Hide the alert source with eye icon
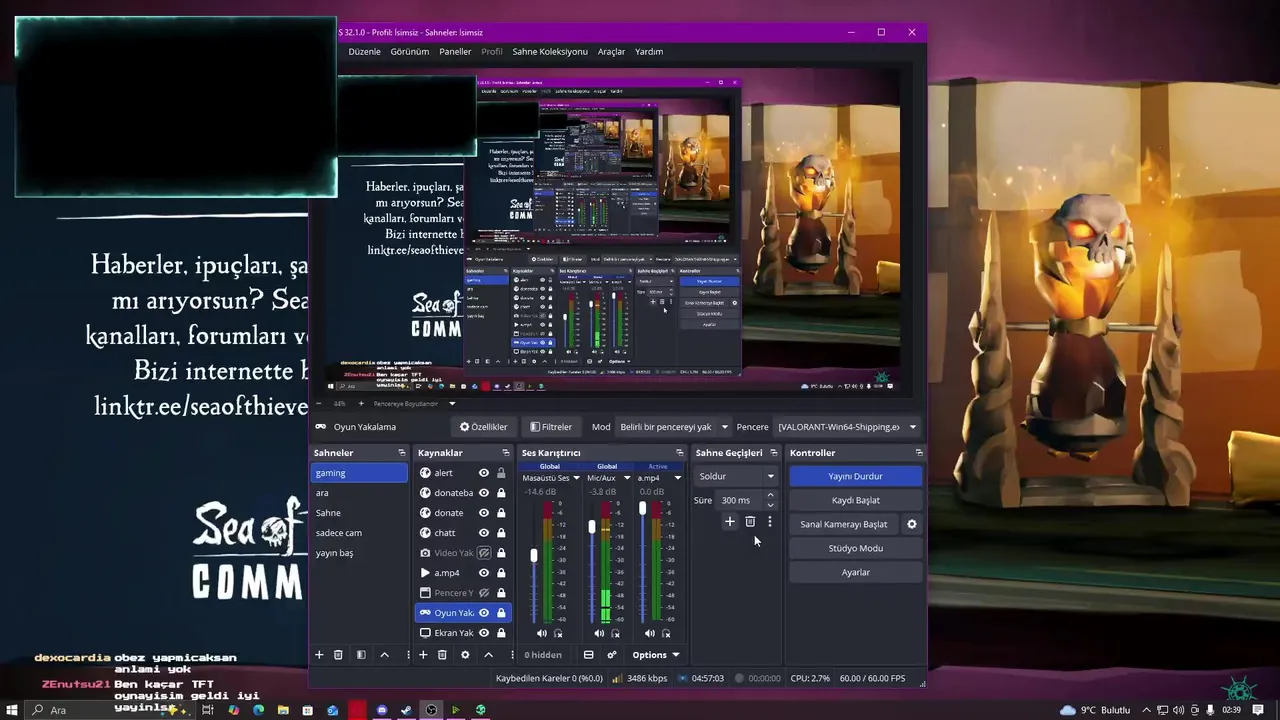 484,473
